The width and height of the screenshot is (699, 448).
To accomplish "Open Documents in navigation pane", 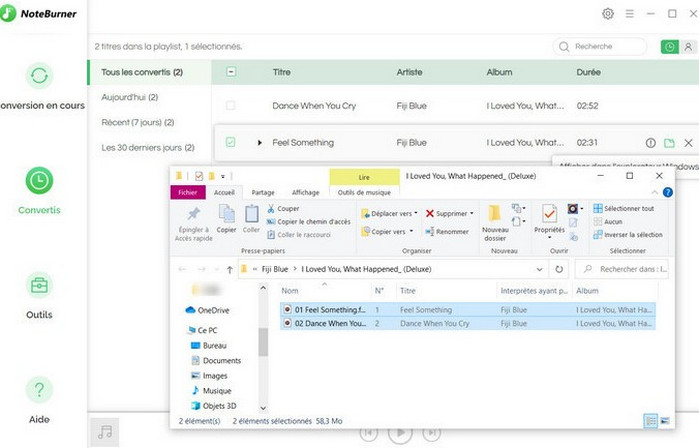I will (x=216, y=361).
